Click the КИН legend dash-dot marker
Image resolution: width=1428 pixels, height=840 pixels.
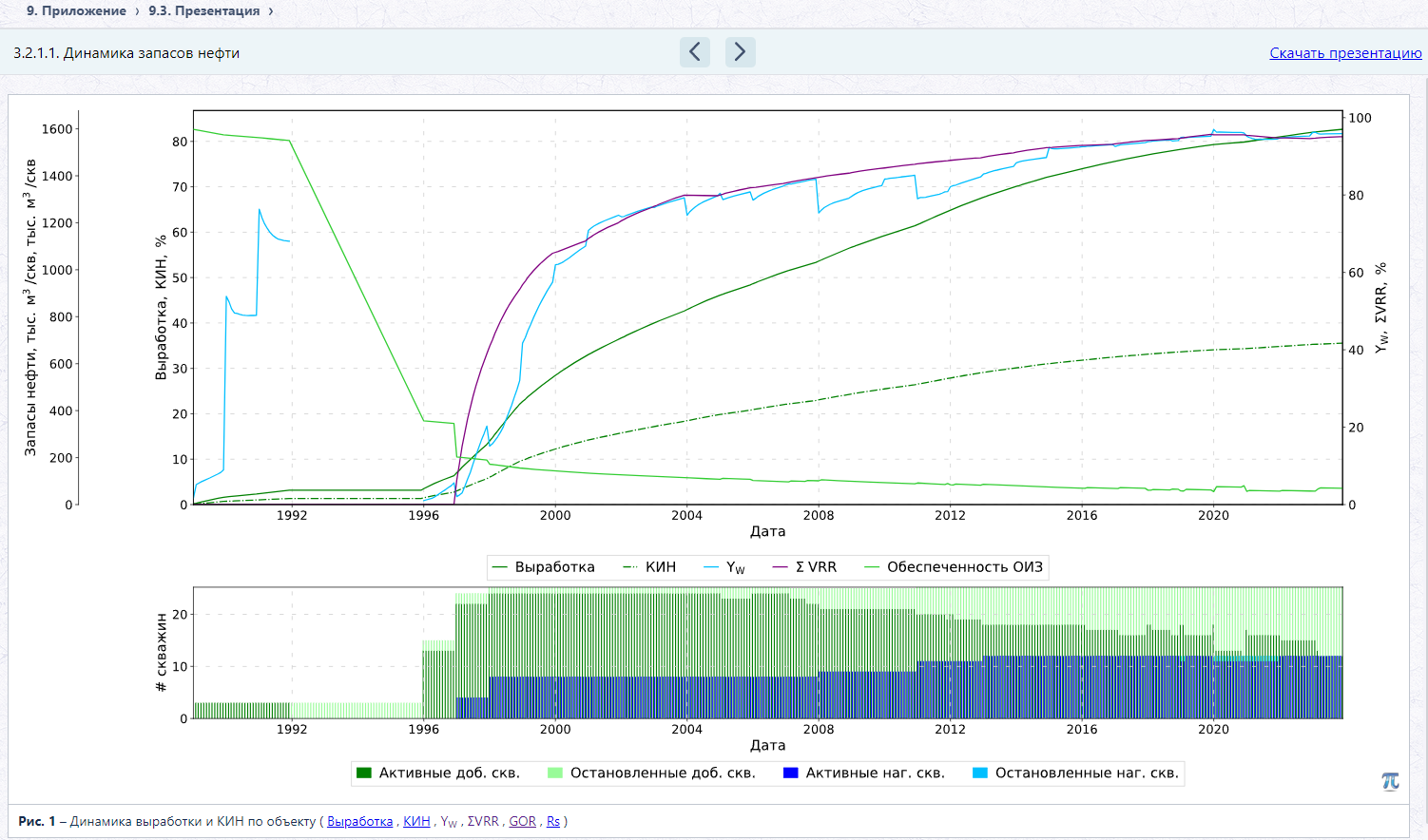coord(630,567)
